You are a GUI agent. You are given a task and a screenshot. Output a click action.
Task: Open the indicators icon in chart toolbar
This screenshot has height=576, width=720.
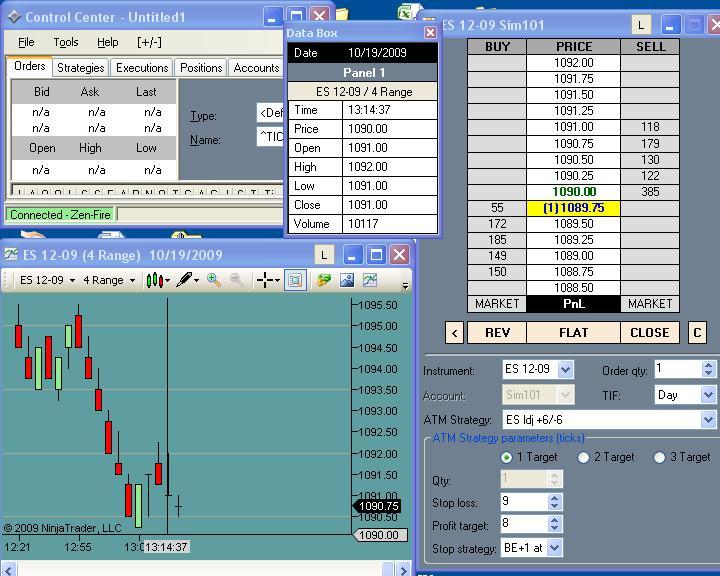(x=370, y=280)
